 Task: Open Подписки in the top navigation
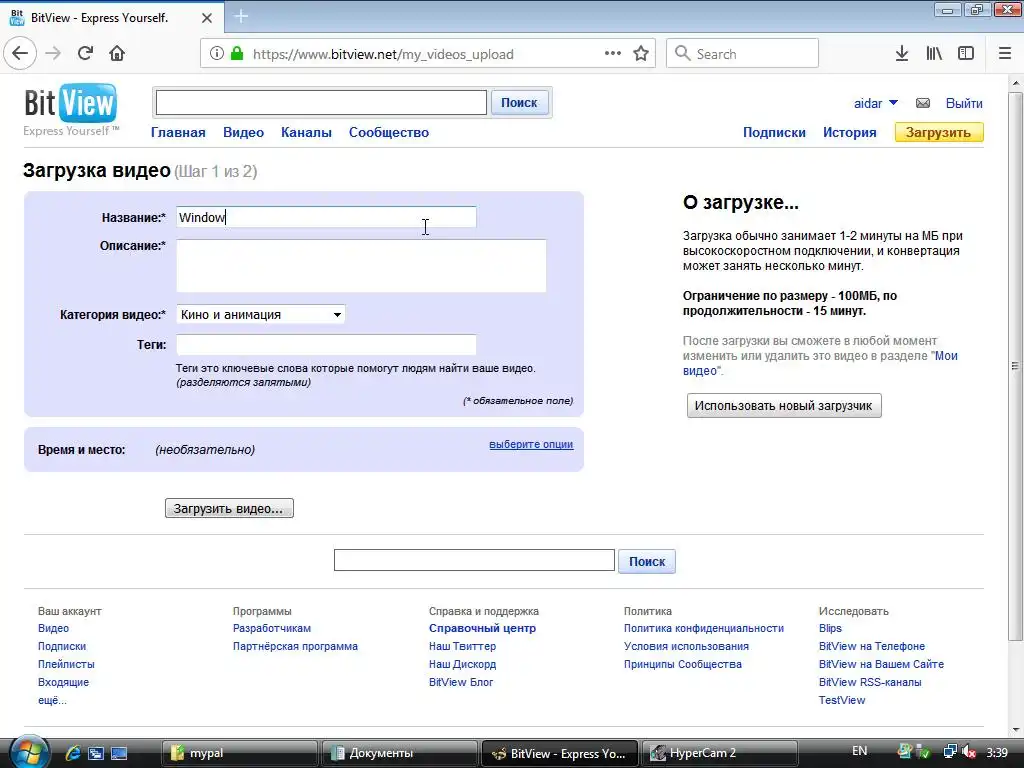point(774,133)
